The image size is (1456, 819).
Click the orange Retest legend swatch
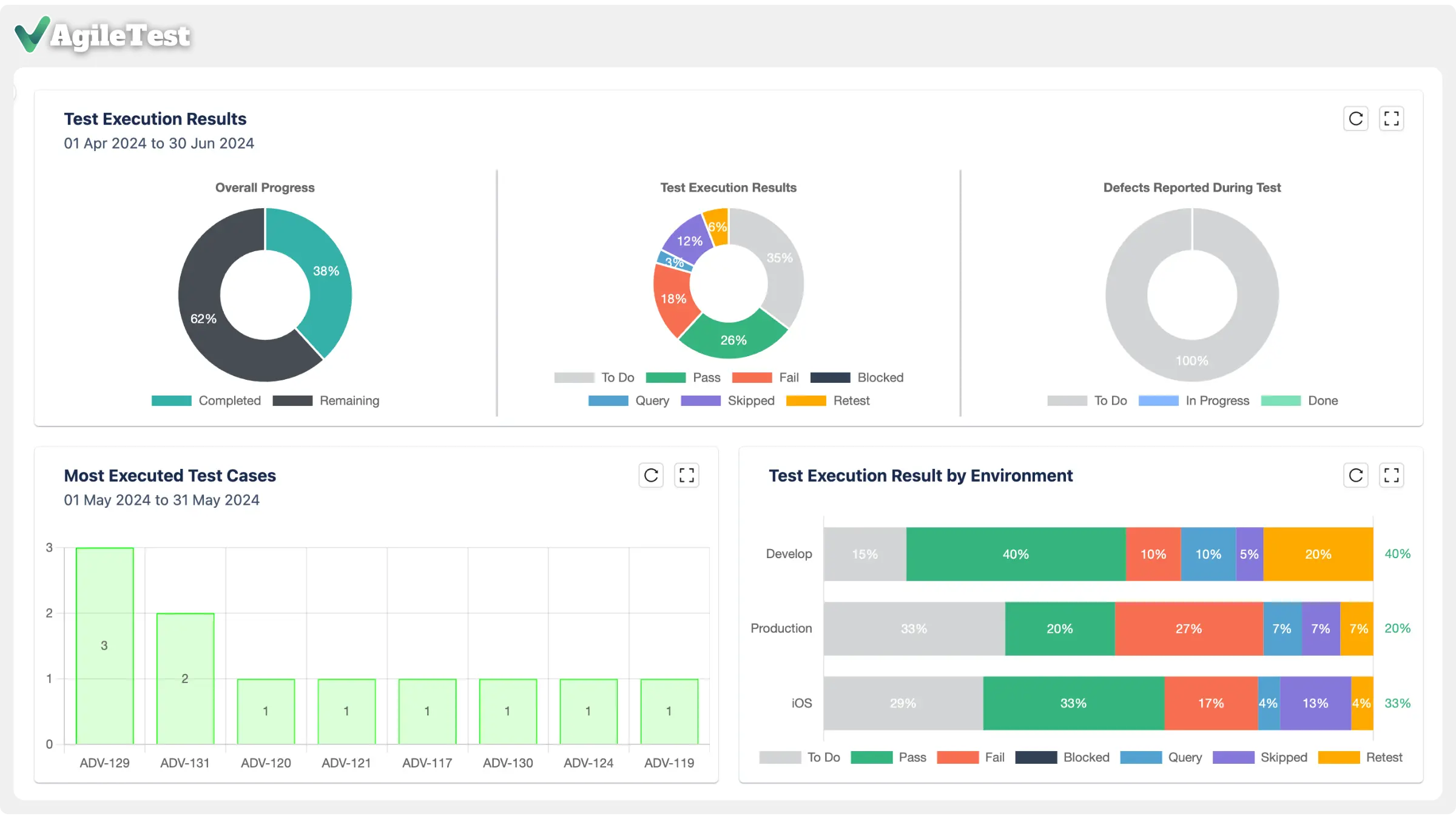(x=806, y=400)
